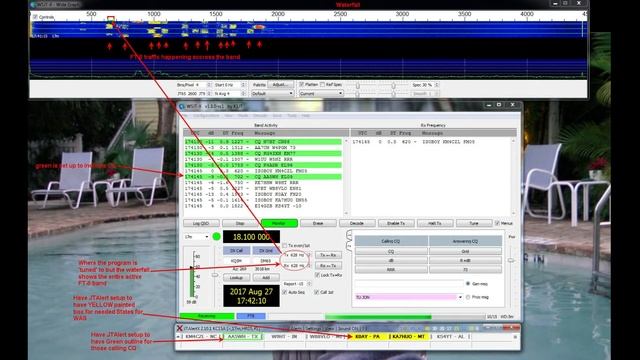Click the DX Call input field
Viewport: 640px width, 360px height.
(x=236, y=260)
